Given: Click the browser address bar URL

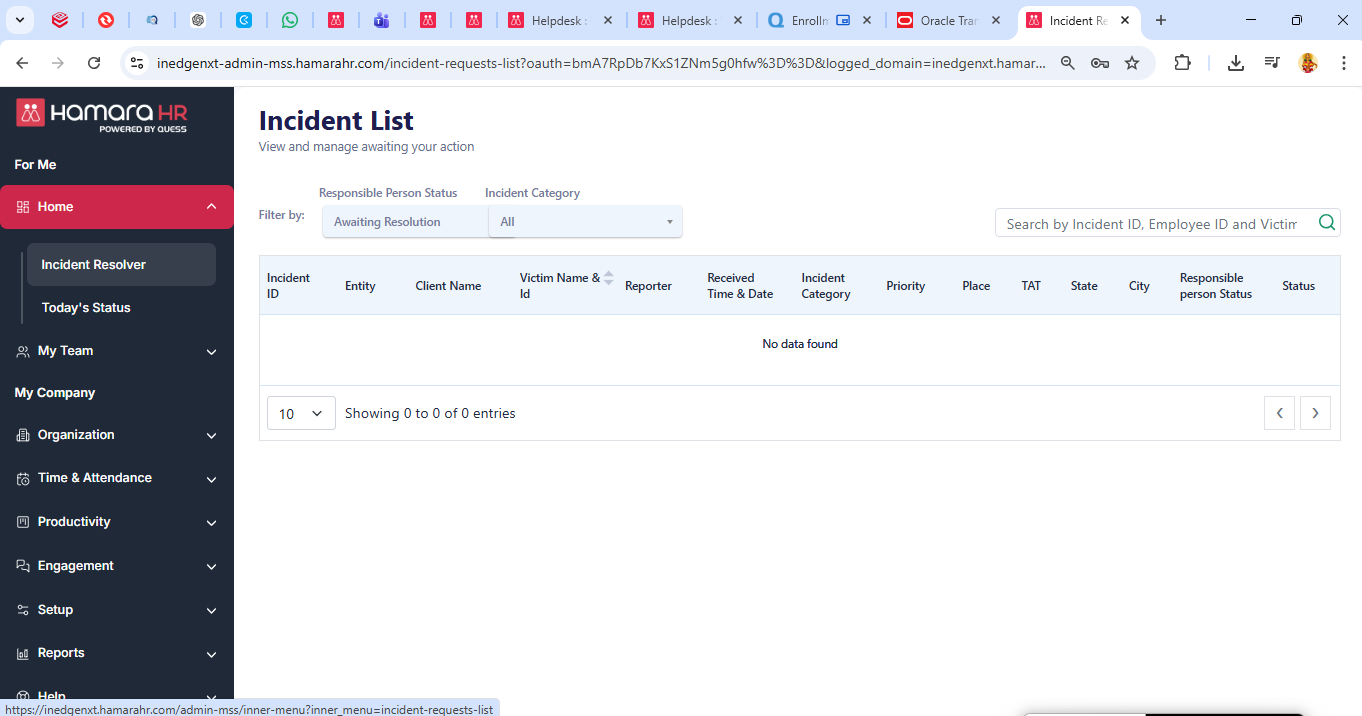Looking at the screenshot, I should pos(602,63).
